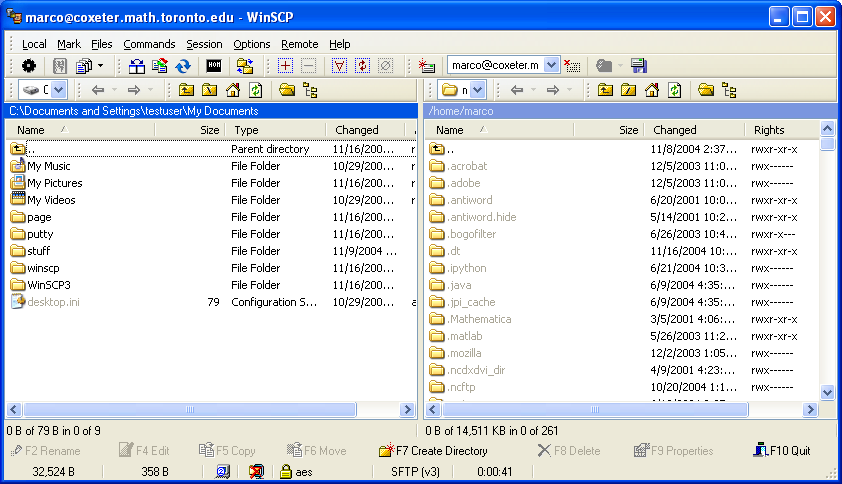Click the New Session toolbar icon
Viewport: 842px width, 484px height.
click(426, 66)
